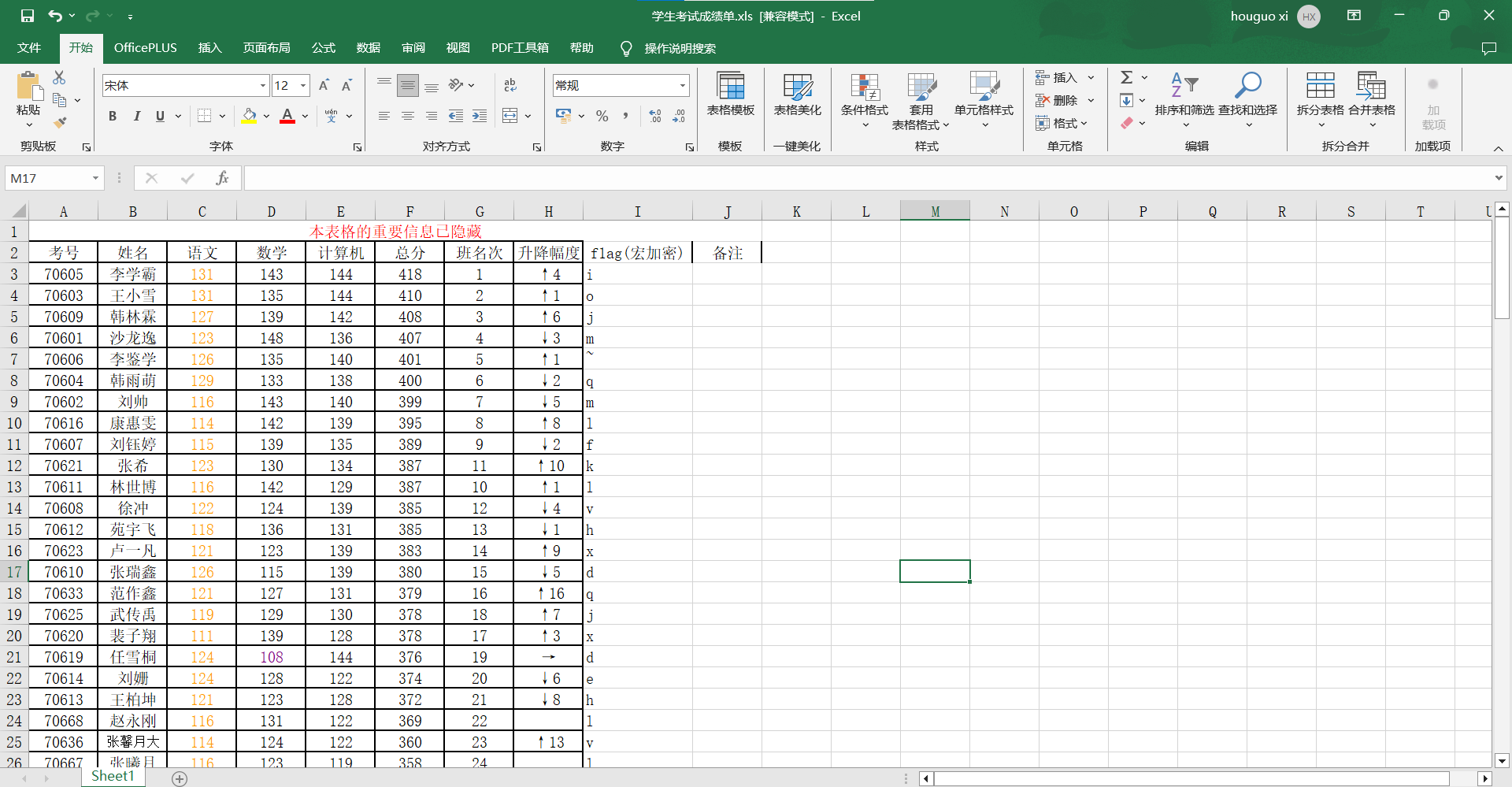Open 单元格样式 cell styles gallery
The width and height of the screenshot is (1512, 787).
(x=984, y=101)
